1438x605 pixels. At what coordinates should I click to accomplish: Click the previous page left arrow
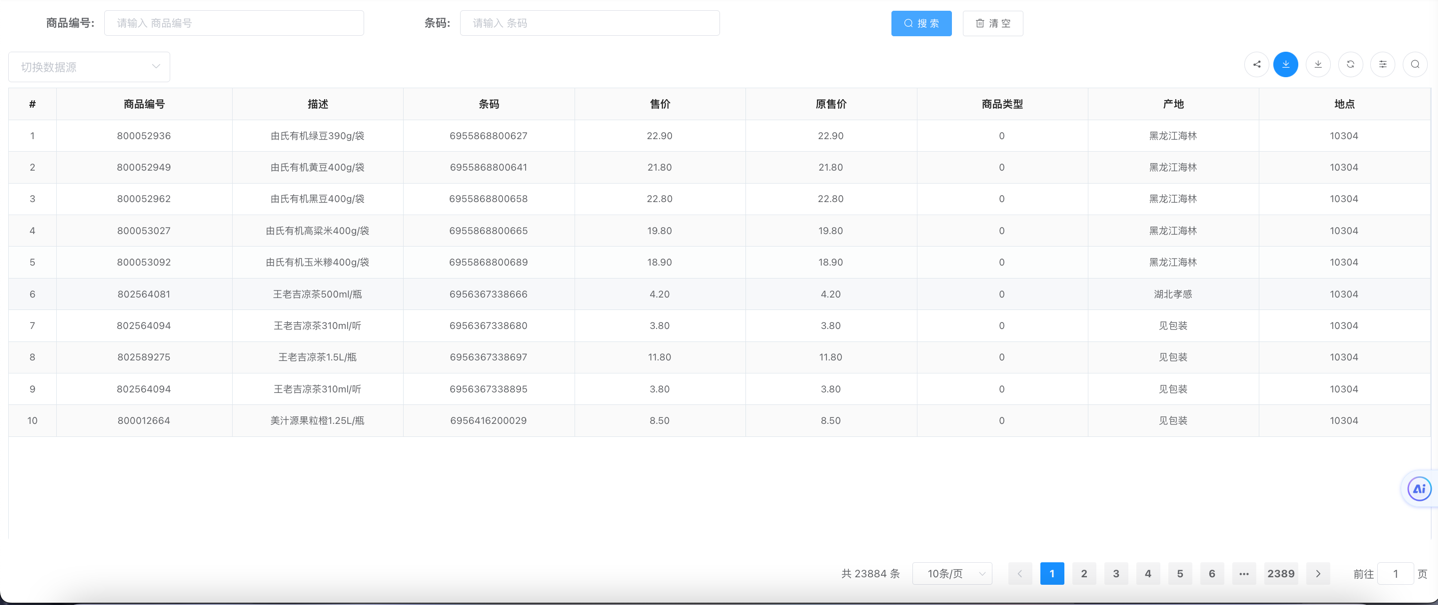coord(1019,573)
